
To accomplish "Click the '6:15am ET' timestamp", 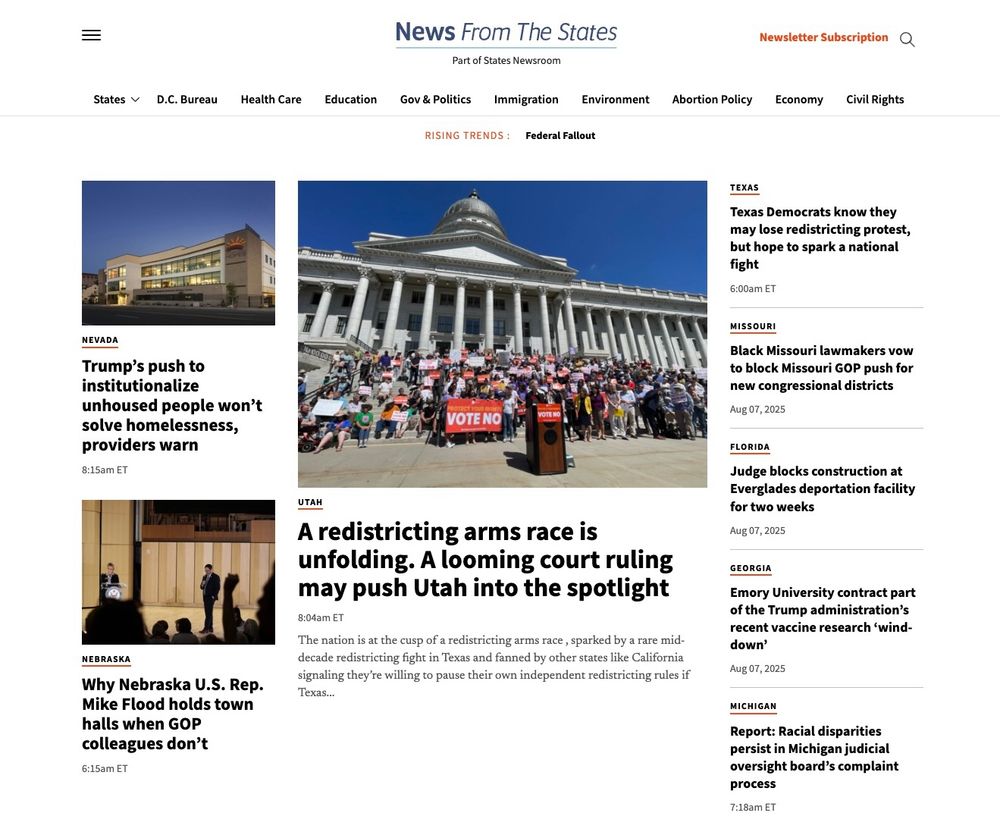I will tap(105, 769).
